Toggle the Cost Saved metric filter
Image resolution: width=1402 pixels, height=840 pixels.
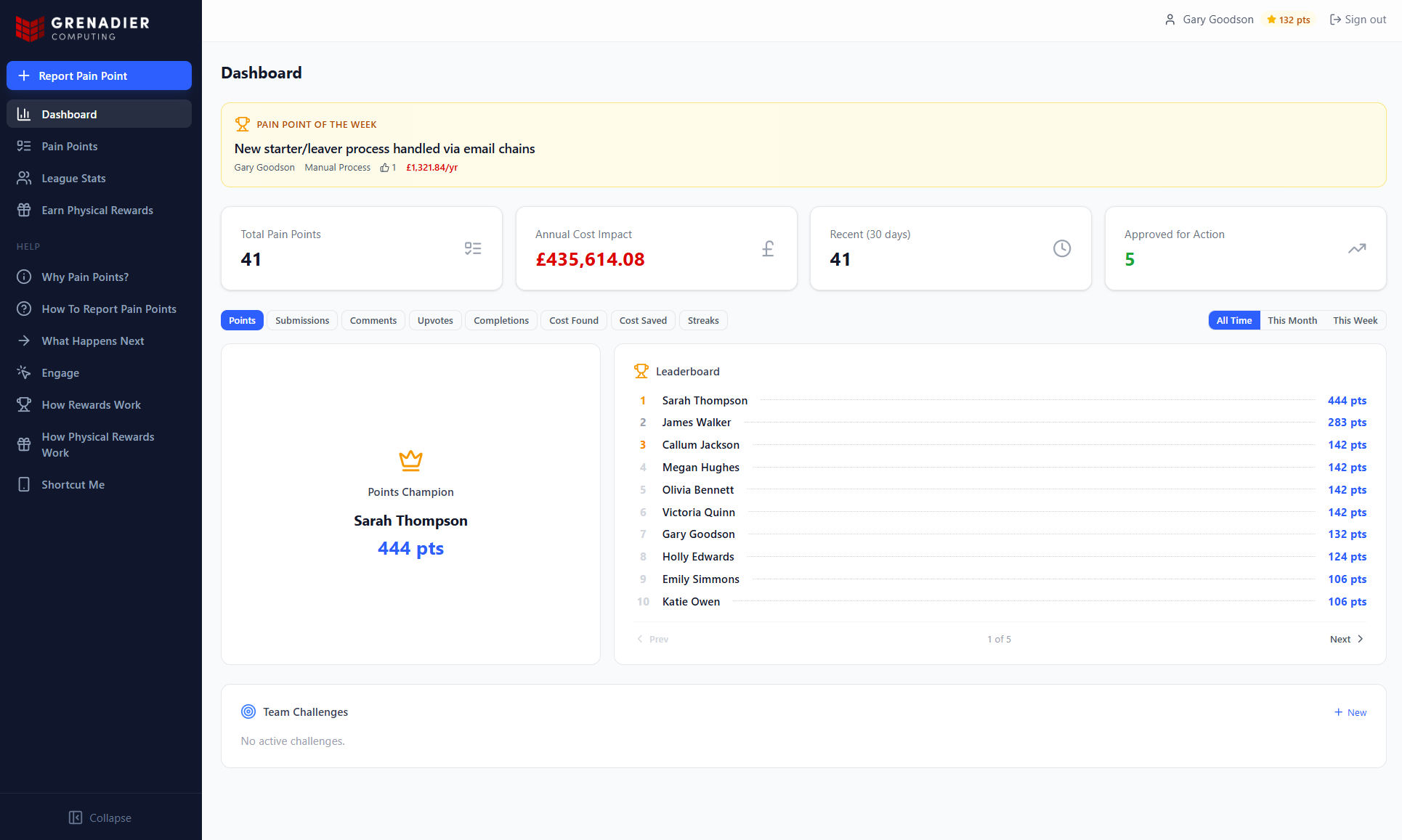(642, 320)
